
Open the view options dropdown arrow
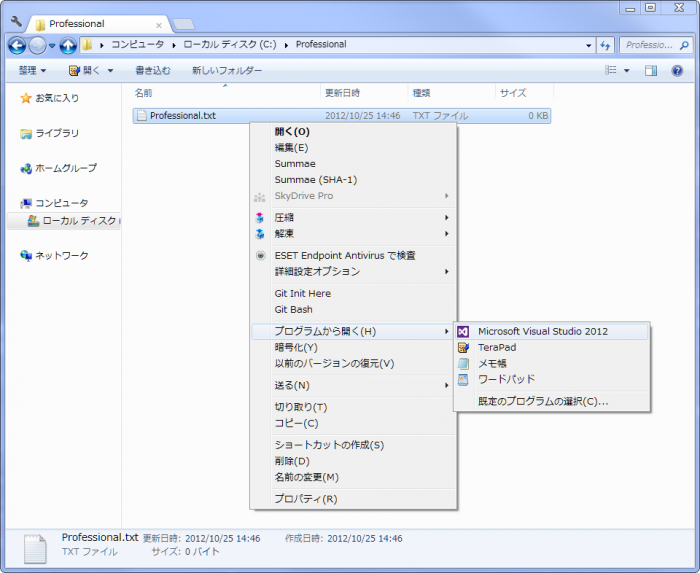[x=626, y=71]
